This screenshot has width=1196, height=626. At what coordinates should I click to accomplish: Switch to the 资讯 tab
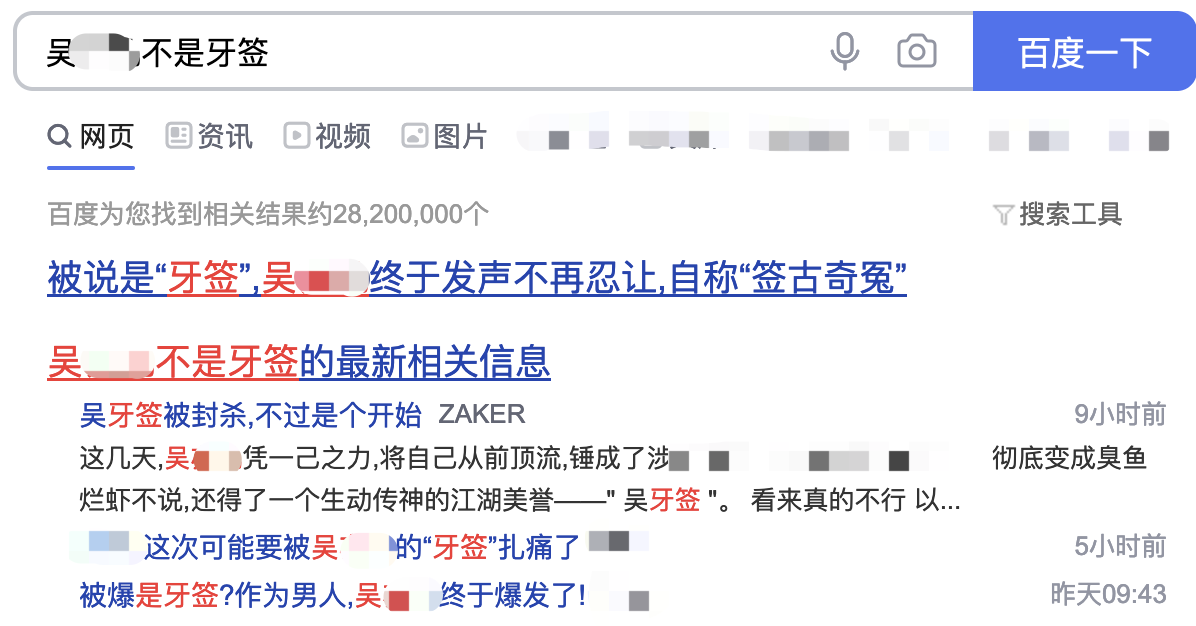pos(209,137)
